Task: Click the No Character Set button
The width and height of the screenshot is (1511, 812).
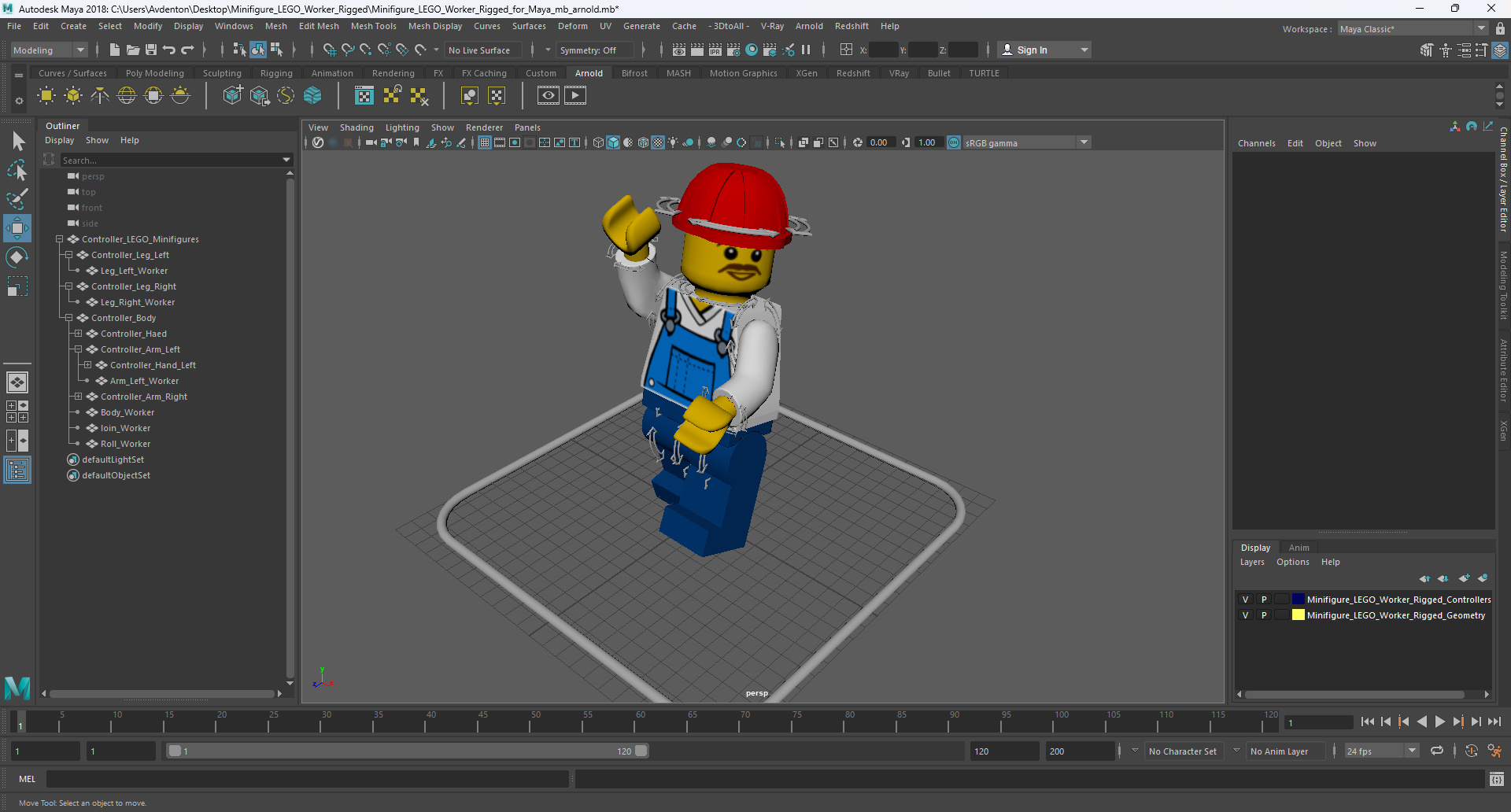Action: (1182, 751)
